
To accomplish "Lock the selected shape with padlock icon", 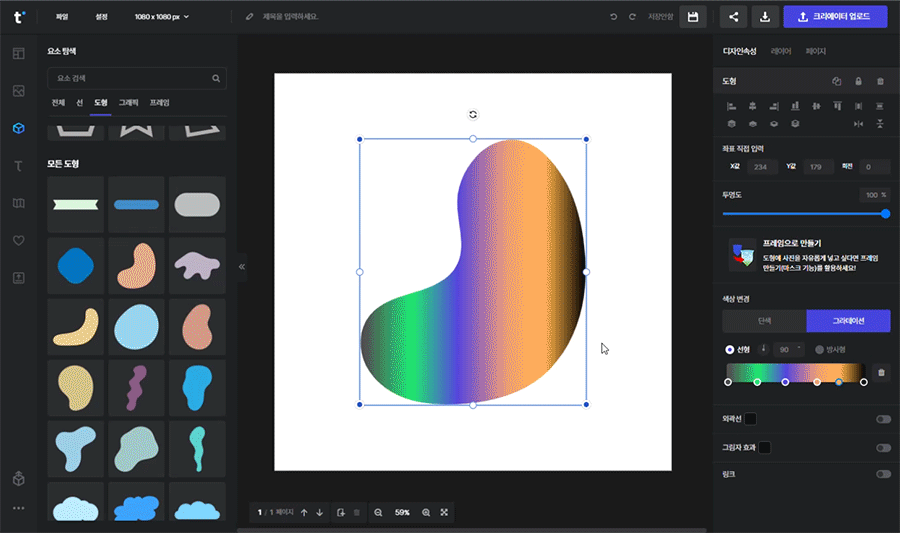I will click(858, 81).
